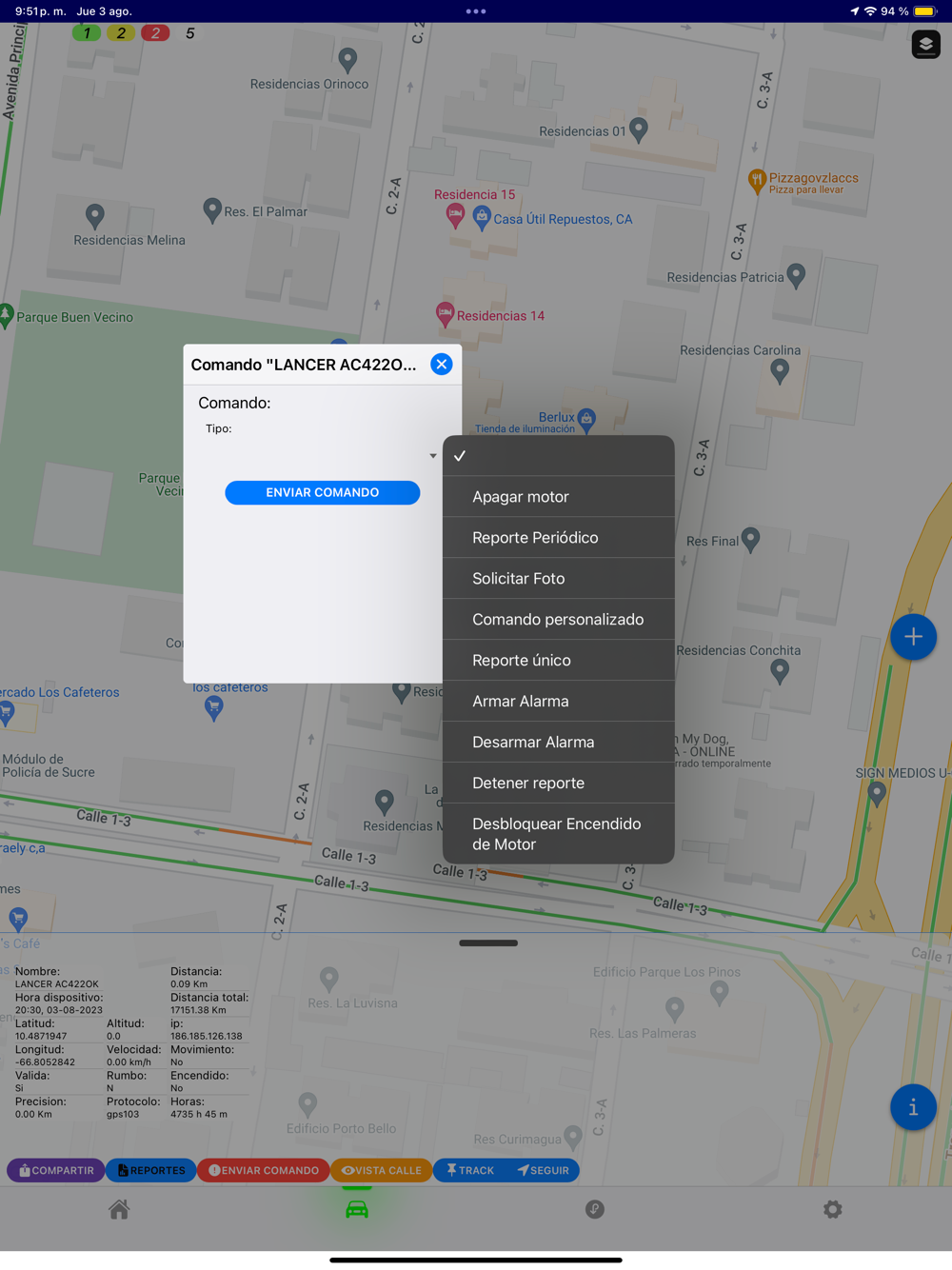Tap the total counter 5
952x1270 pixels.
(189, 33)
